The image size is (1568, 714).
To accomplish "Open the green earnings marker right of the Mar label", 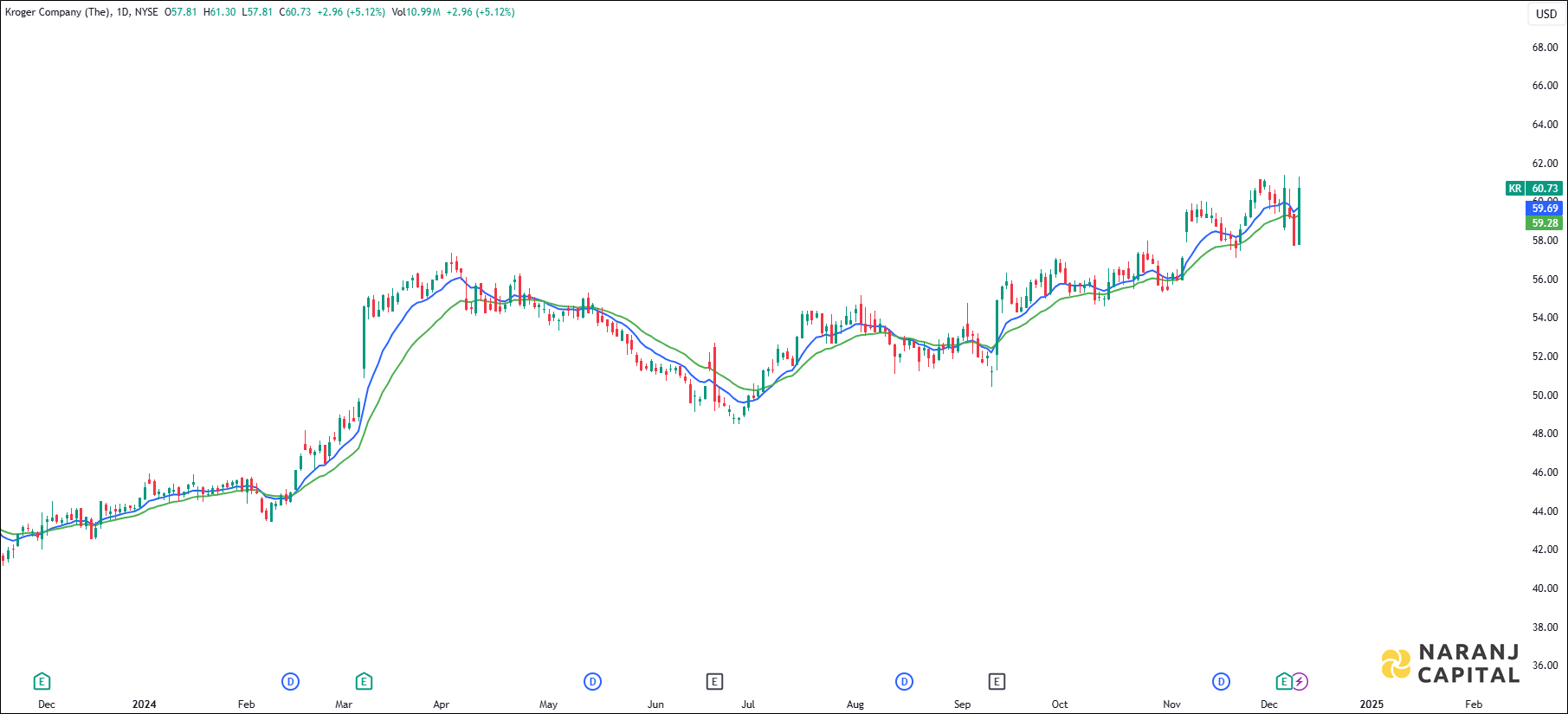I will pyautogui.click(x=364, y=682).
